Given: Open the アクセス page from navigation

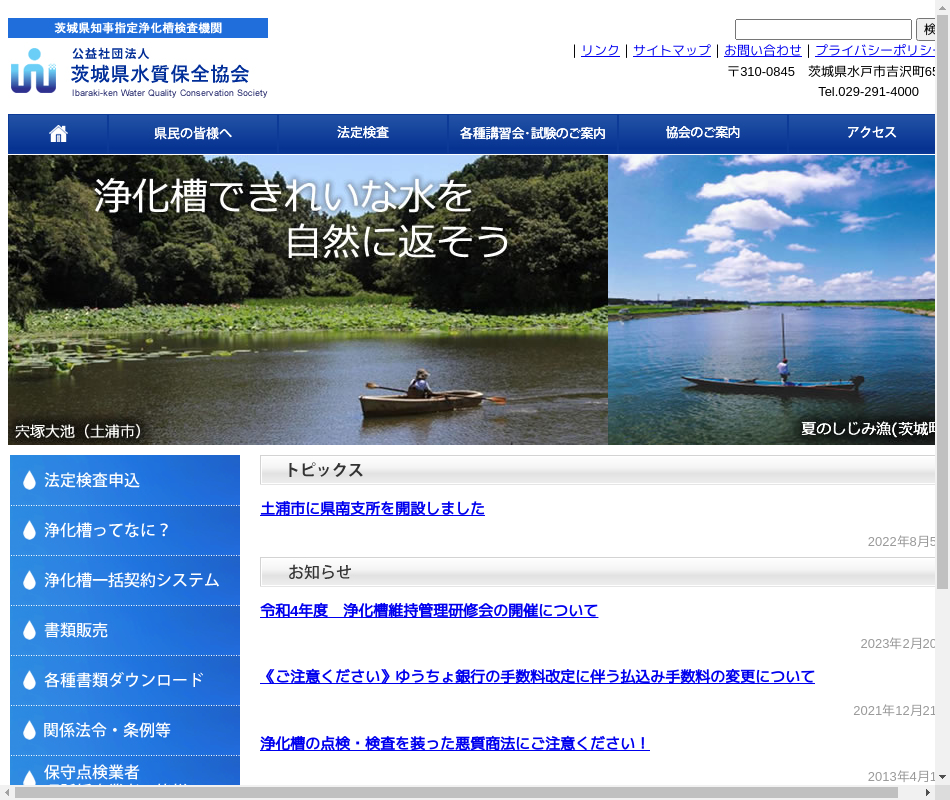Looking at the screenshot, I should coord(870,134).
